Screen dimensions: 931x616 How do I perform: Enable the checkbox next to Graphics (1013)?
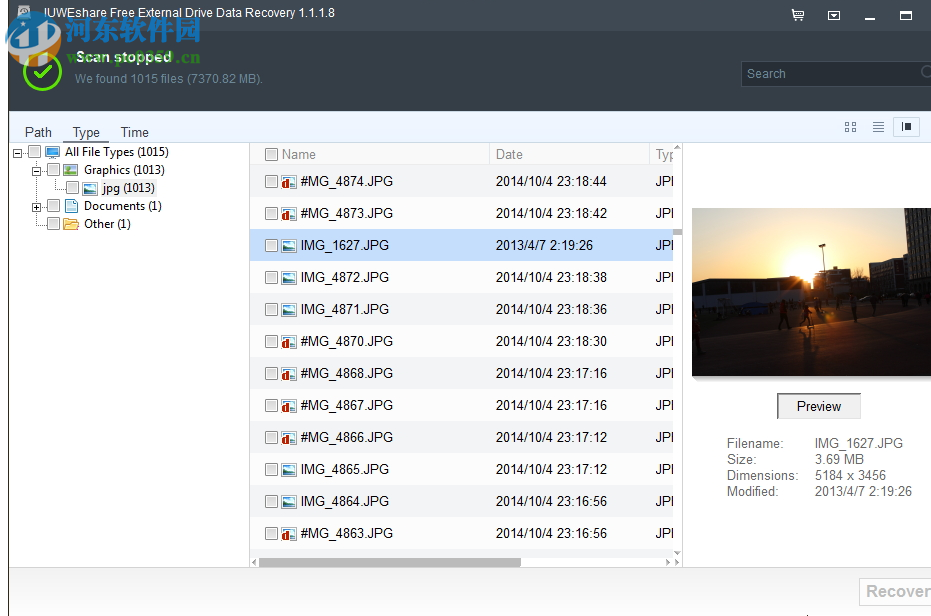[53, 169]
